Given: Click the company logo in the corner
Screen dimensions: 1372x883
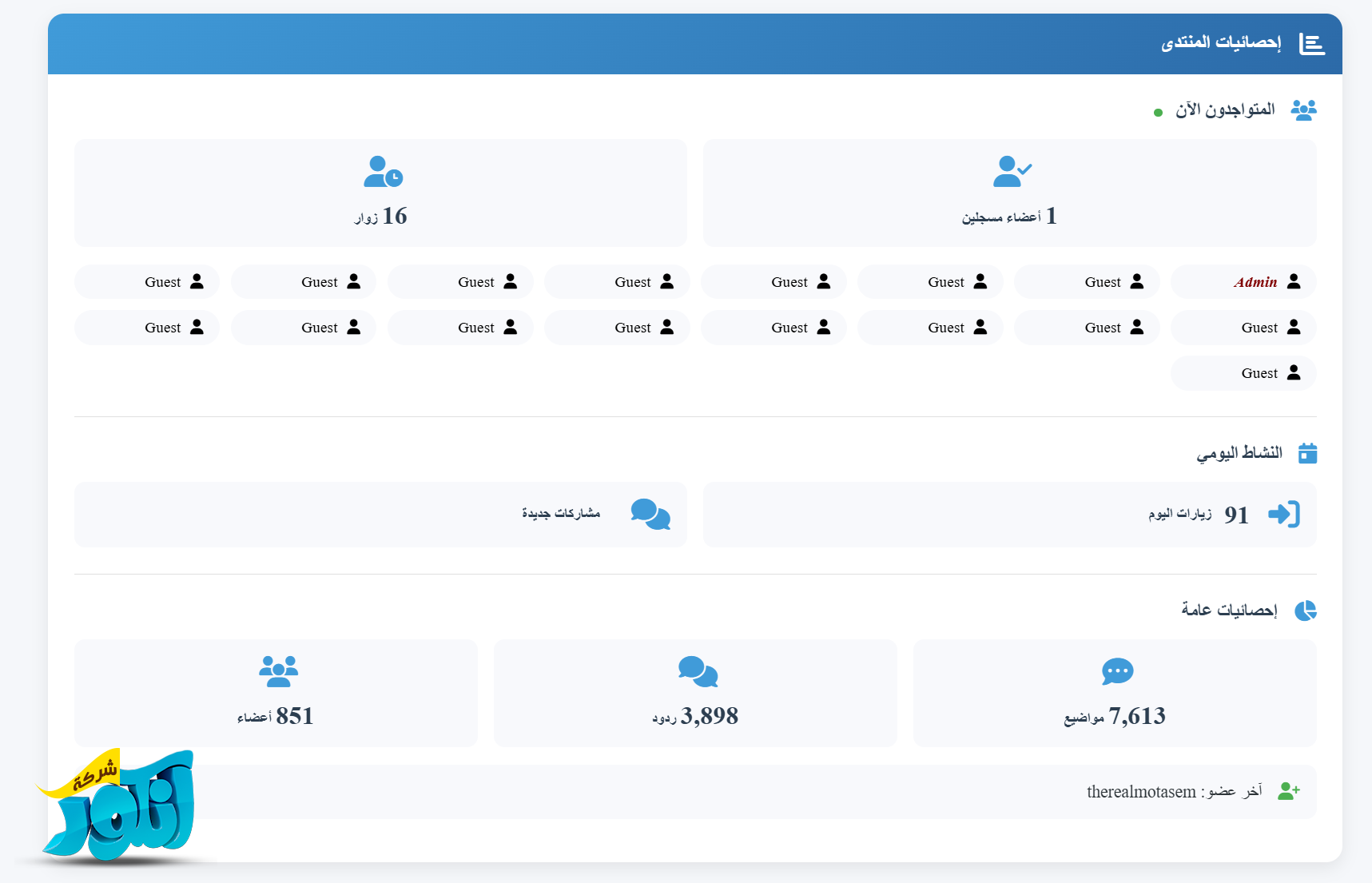Looking at the screenshot, I should pos(118,809).
